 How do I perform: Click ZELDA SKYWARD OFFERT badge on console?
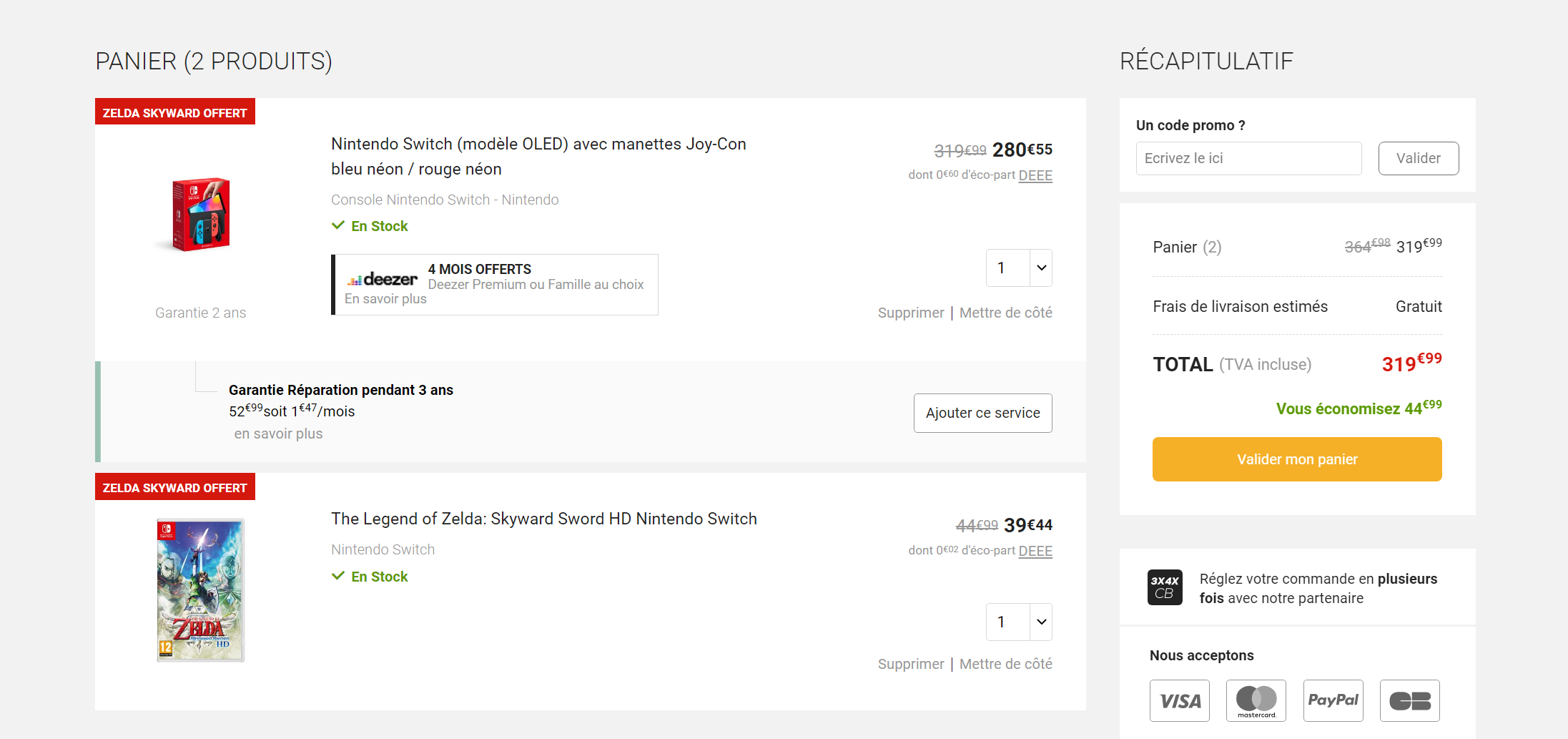tap(175, 112)
